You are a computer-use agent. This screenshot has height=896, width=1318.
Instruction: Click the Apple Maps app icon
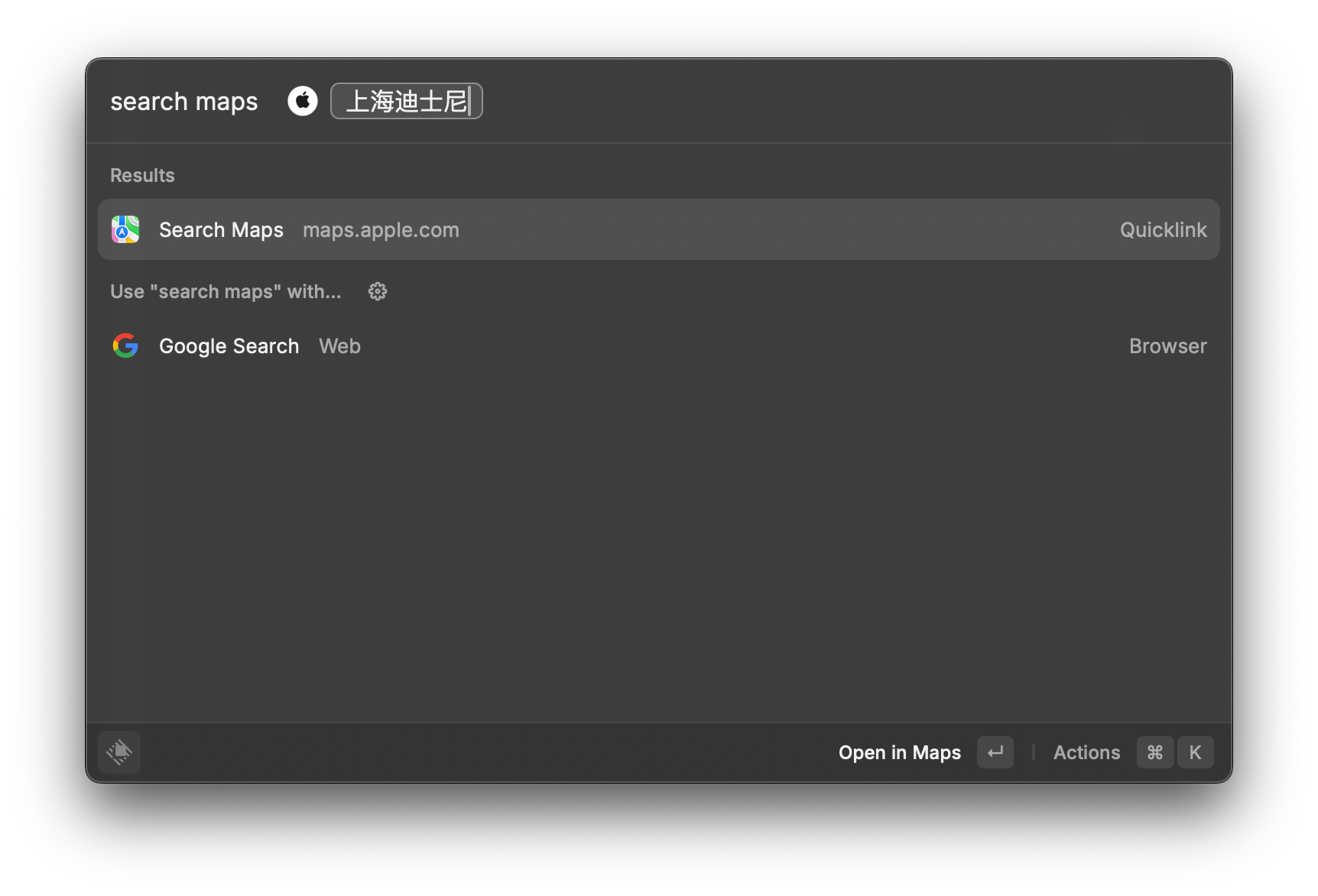click(x=125, y=229)
